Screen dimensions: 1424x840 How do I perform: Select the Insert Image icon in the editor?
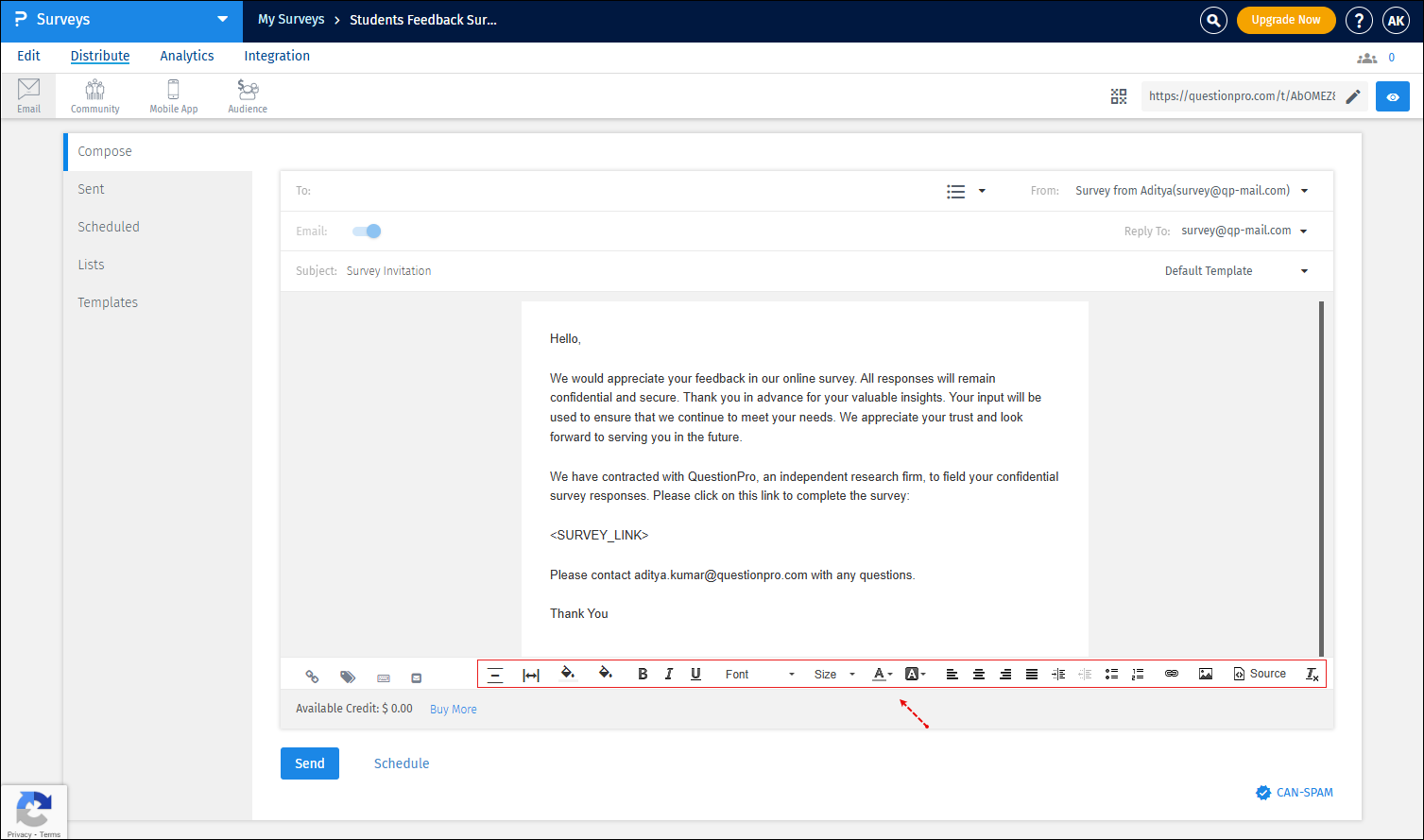click(x=1206, y=674)
